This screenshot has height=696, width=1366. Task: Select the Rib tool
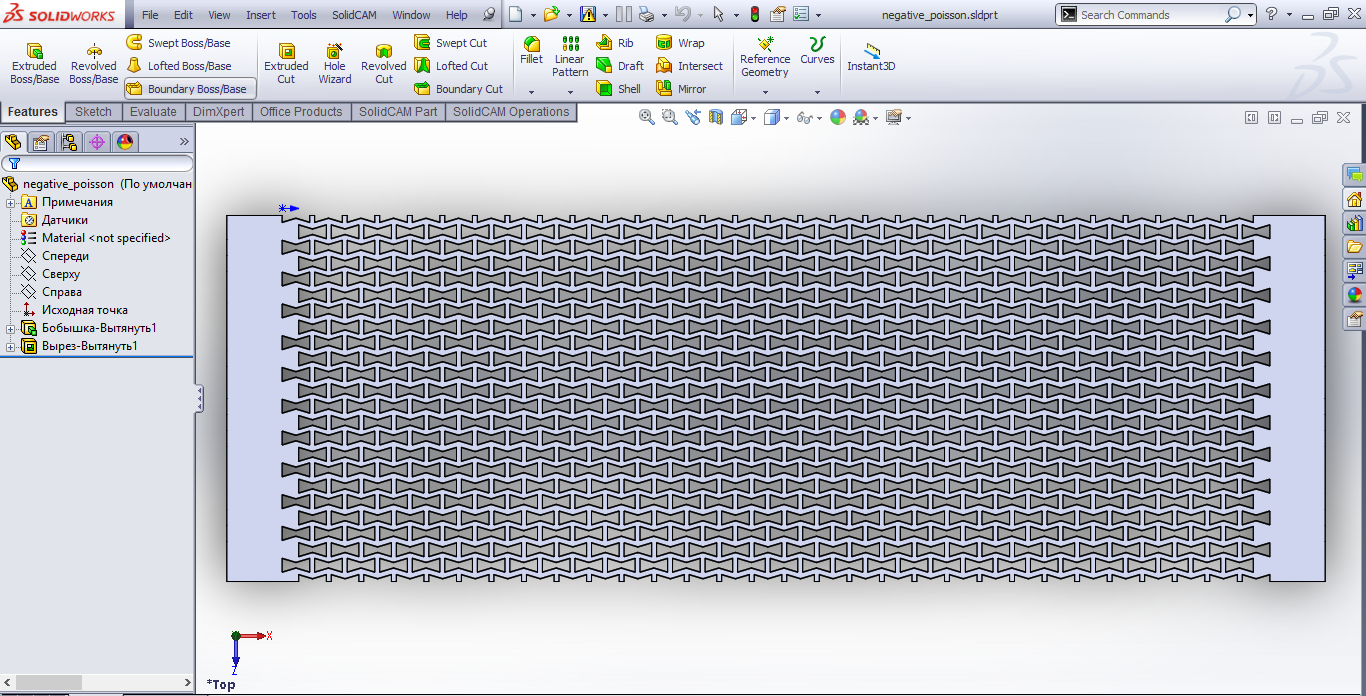coord(615,43)
